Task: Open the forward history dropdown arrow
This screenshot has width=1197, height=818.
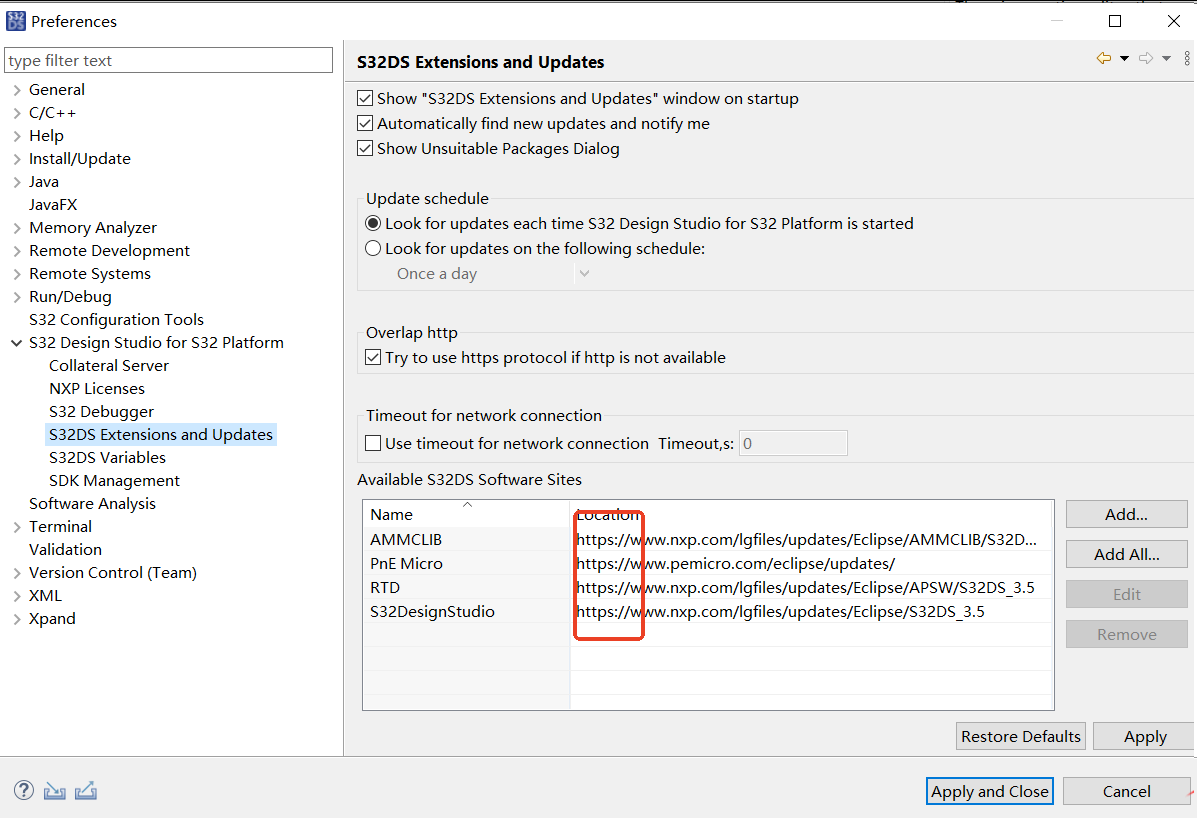Action: tap(1166, 59)
